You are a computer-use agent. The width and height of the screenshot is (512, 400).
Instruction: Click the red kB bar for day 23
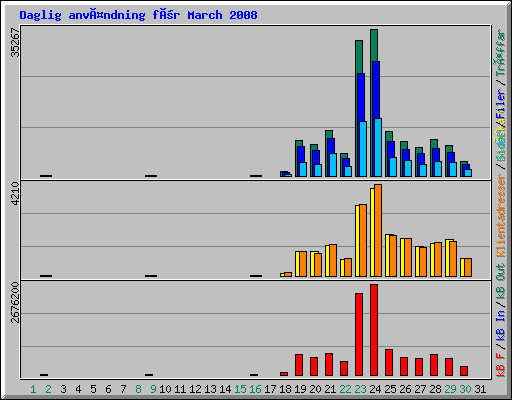(x=359, y=335)
